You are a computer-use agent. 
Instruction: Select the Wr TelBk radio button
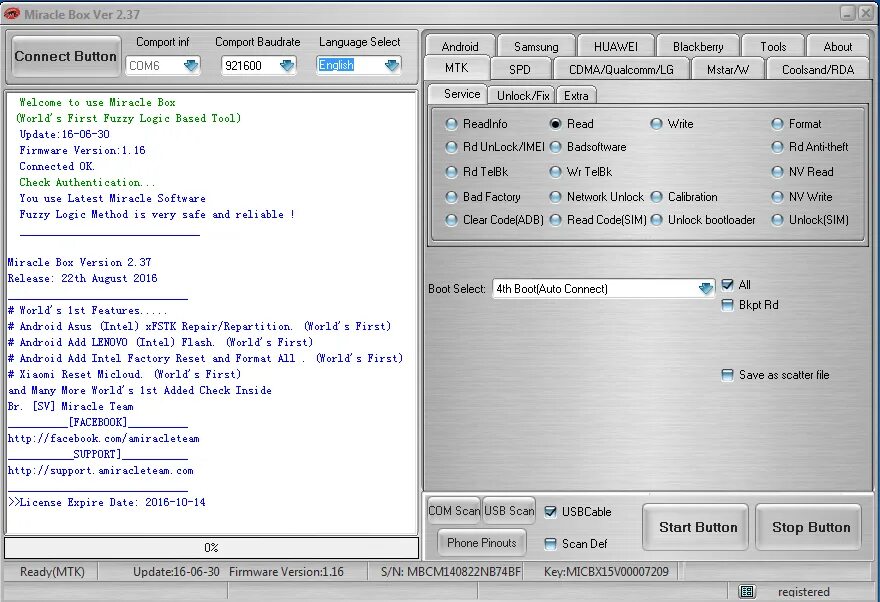coord(580,172)
